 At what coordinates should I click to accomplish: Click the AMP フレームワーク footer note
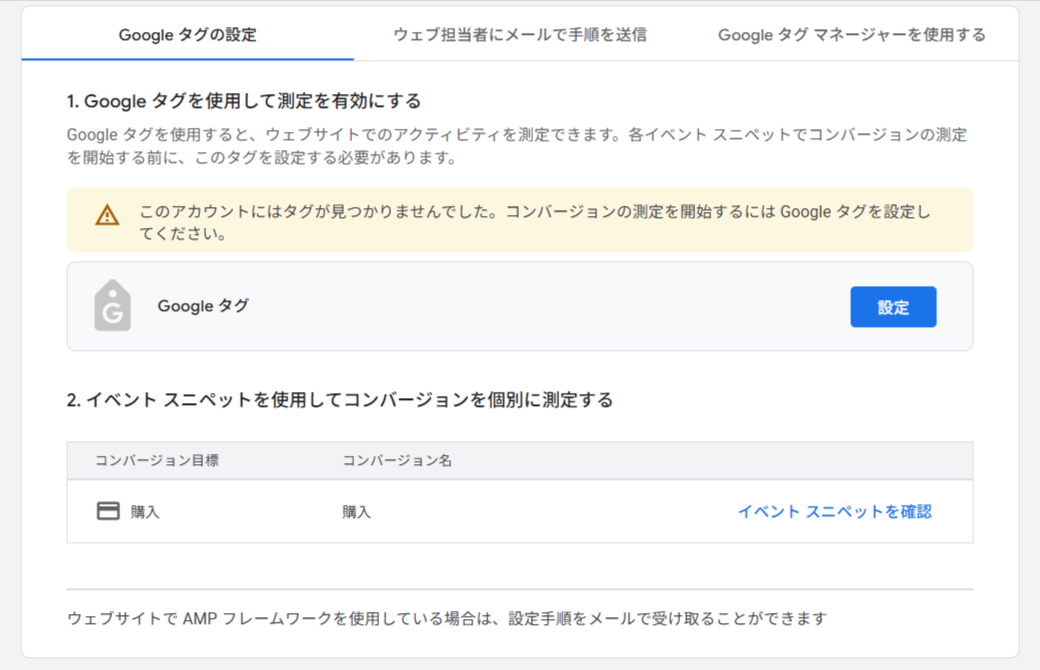447,618
